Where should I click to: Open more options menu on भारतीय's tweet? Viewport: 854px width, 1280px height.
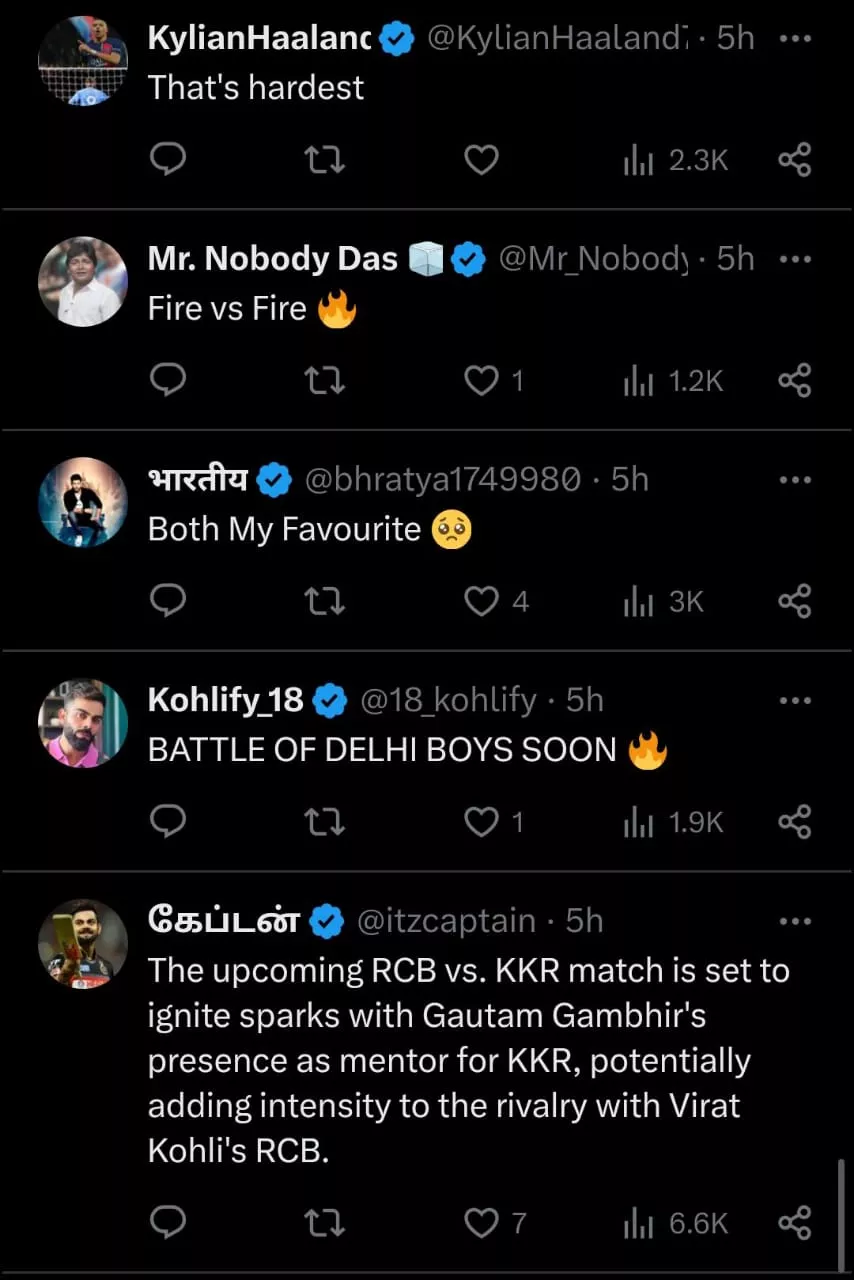(794, 480)
